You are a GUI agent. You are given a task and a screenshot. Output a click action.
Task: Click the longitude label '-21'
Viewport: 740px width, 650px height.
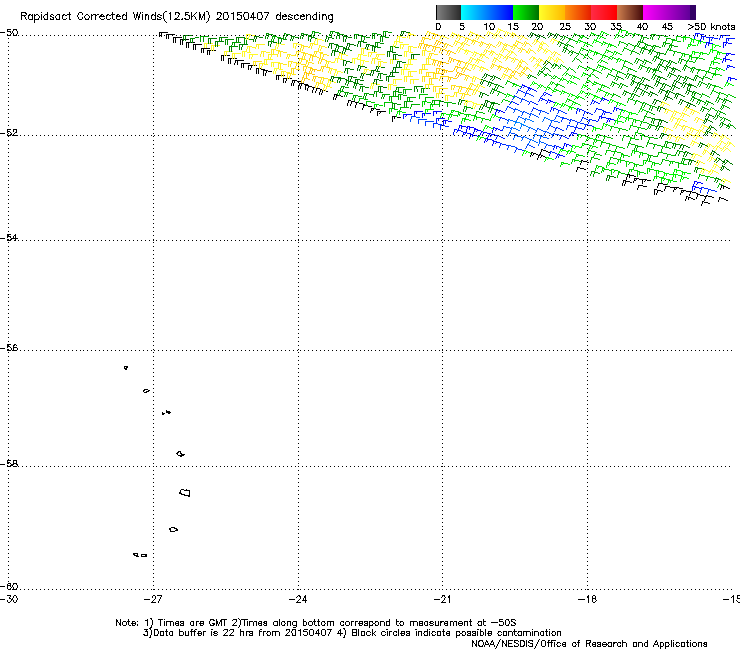click(442, 599)
